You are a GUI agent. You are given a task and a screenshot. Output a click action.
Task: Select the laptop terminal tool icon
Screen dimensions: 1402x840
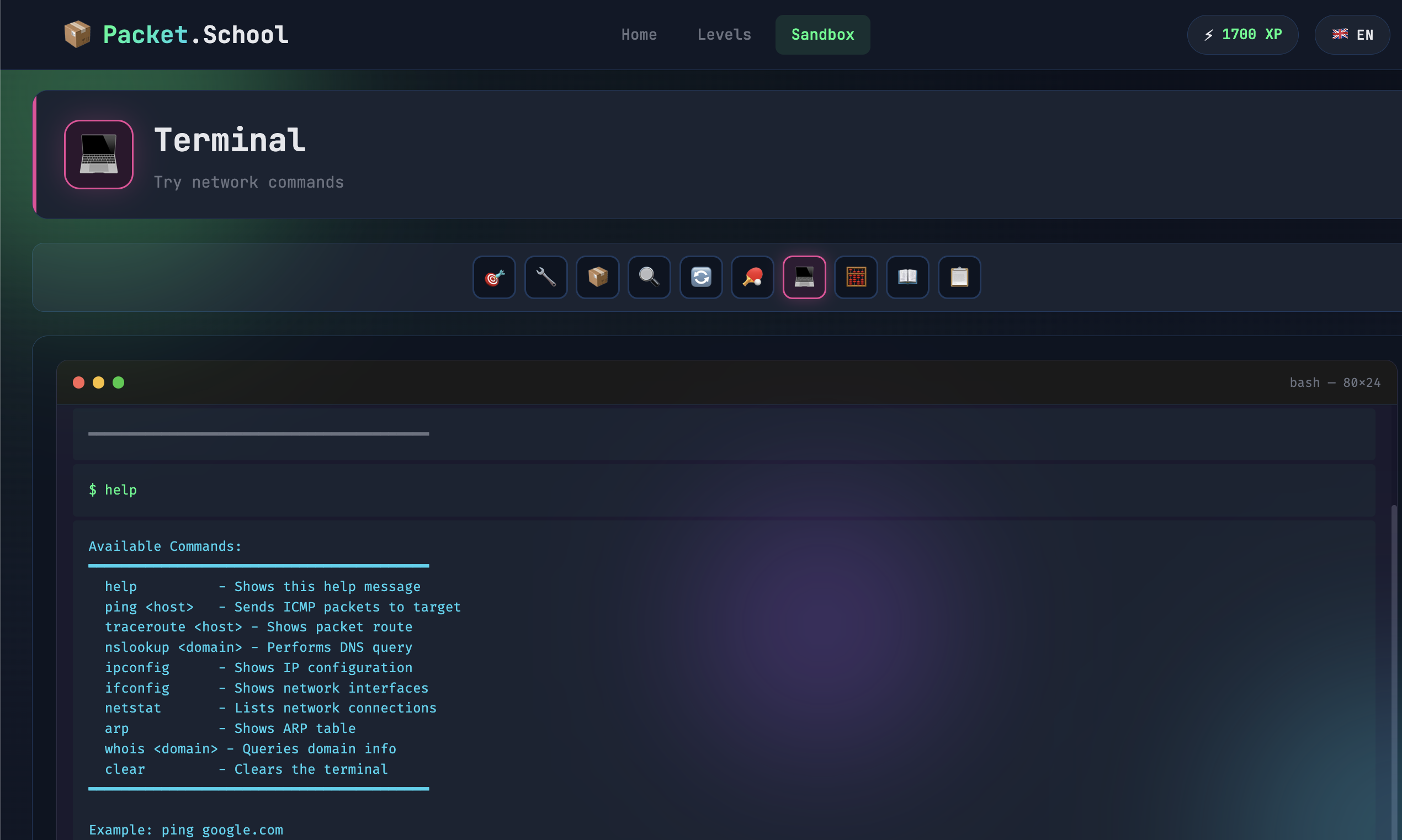(x=804, y=278)
